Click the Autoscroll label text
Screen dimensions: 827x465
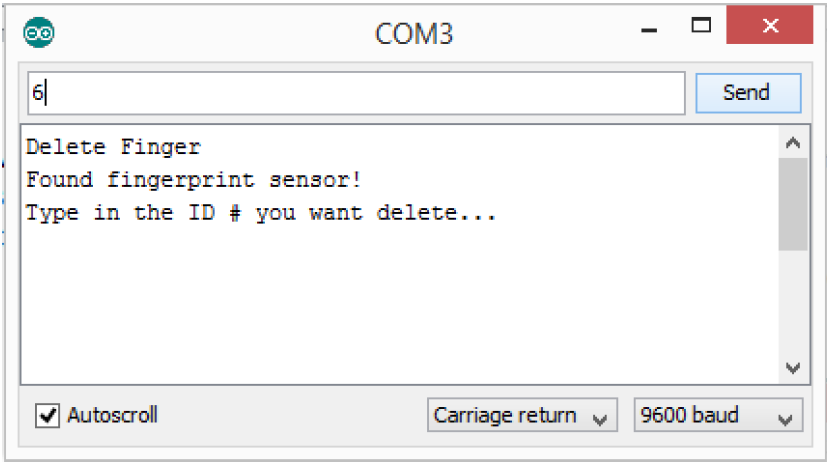coord(112,415)
